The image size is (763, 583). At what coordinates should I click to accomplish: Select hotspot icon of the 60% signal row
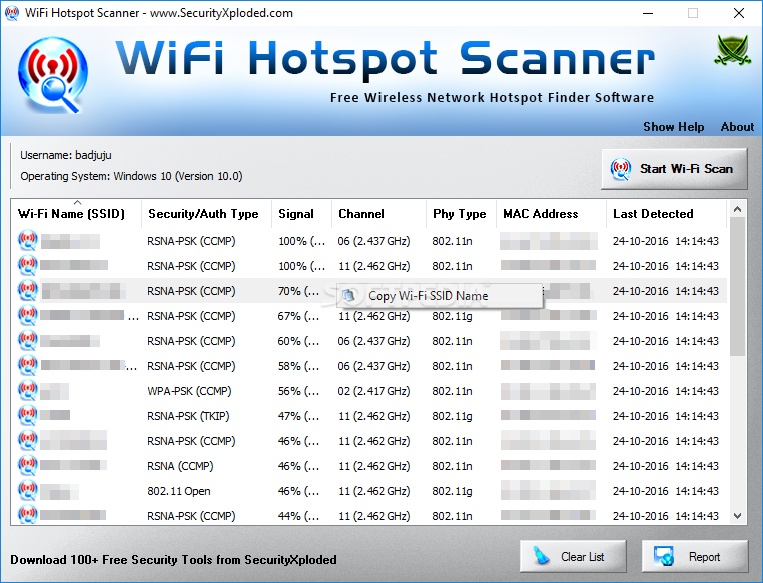[28, 341]
